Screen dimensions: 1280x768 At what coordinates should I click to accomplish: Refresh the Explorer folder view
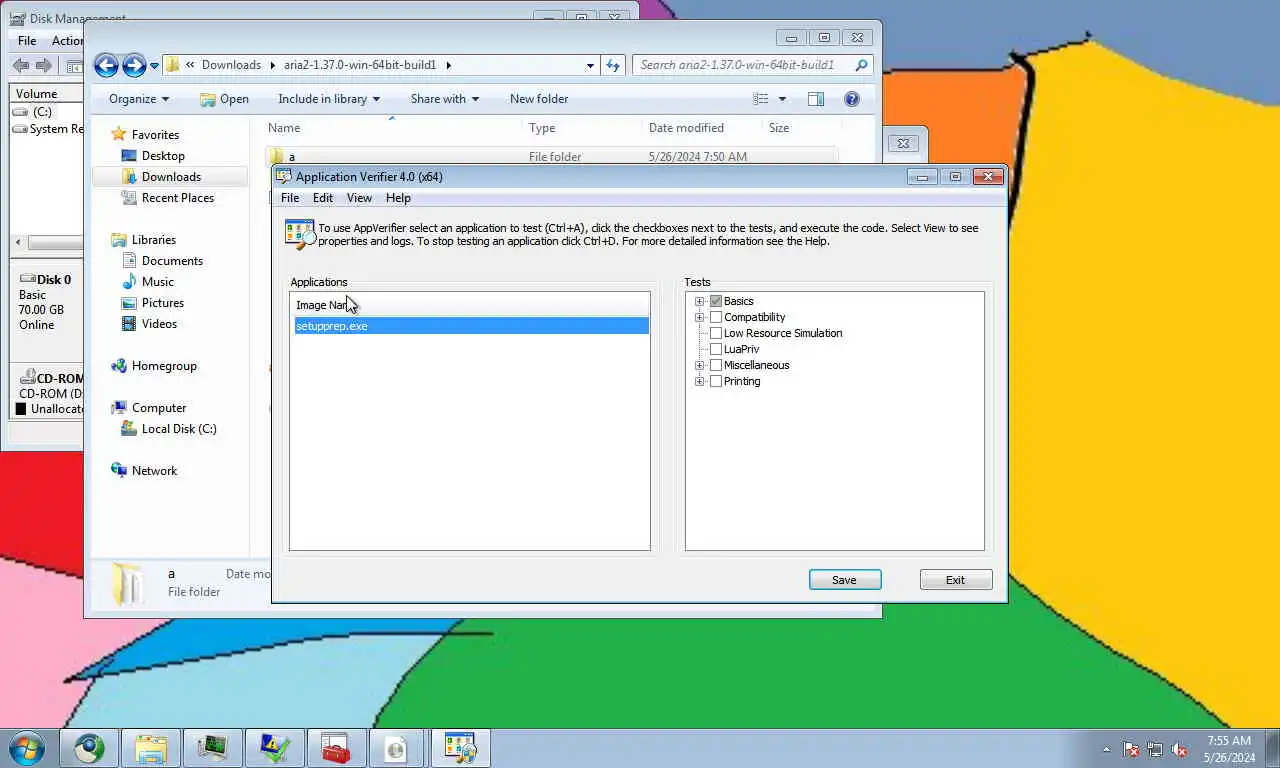pyautogui.click(x=613, y=65)
